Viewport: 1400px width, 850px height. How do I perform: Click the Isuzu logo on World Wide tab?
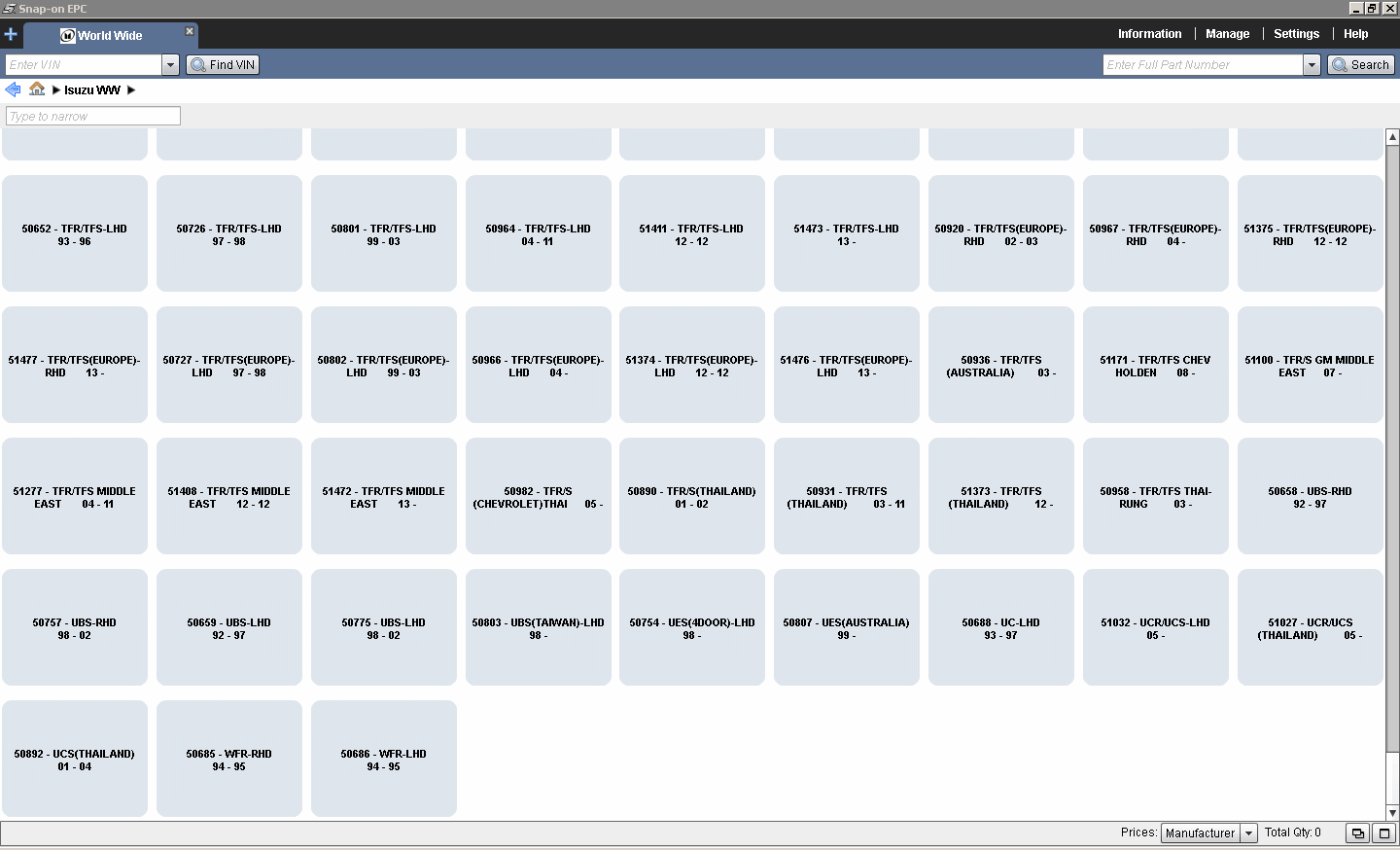(67, 36)
